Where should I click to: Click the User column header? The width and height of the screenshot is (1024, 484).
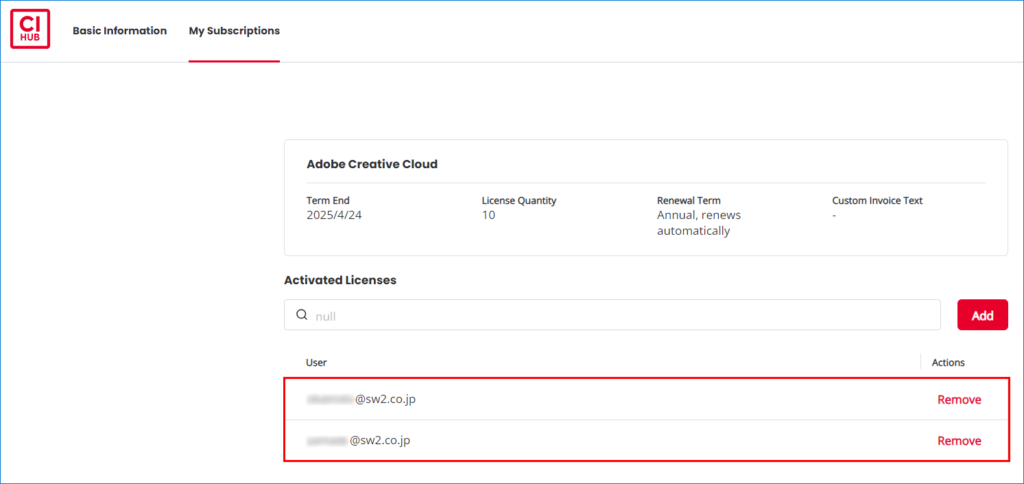pos(316,362)
